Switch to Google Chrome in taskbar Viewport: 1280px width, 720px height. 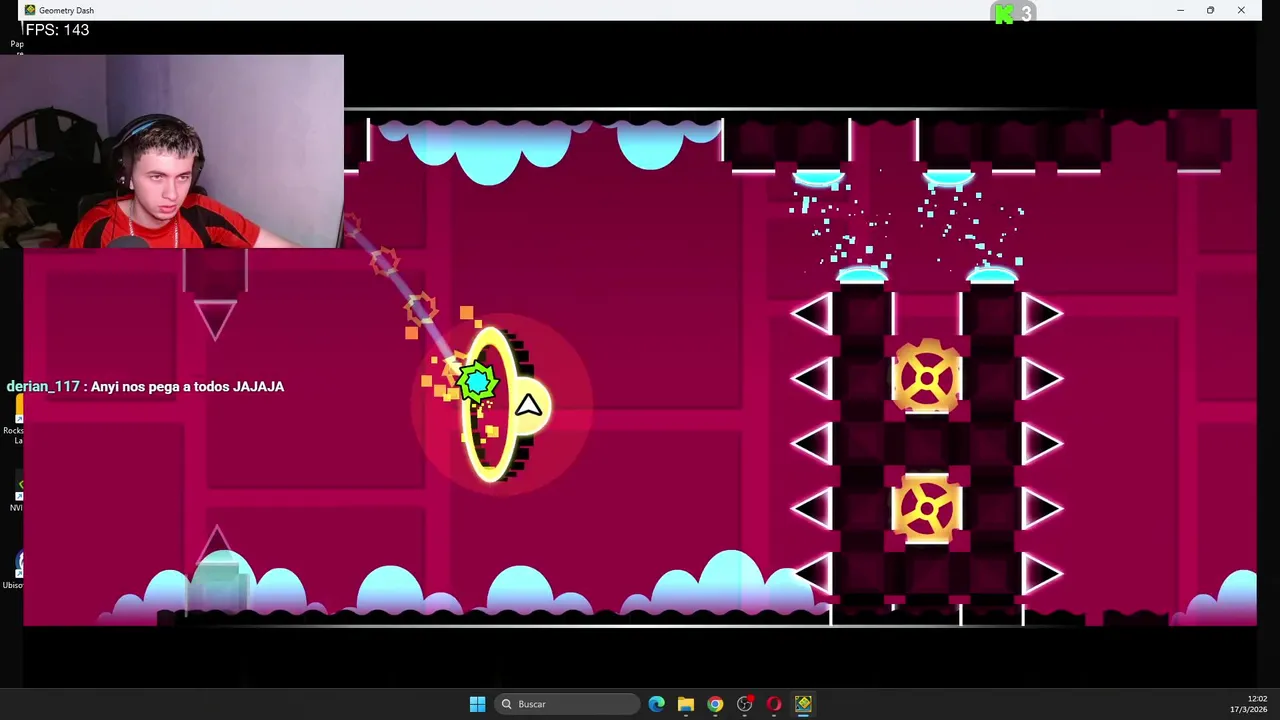[715, 704]
